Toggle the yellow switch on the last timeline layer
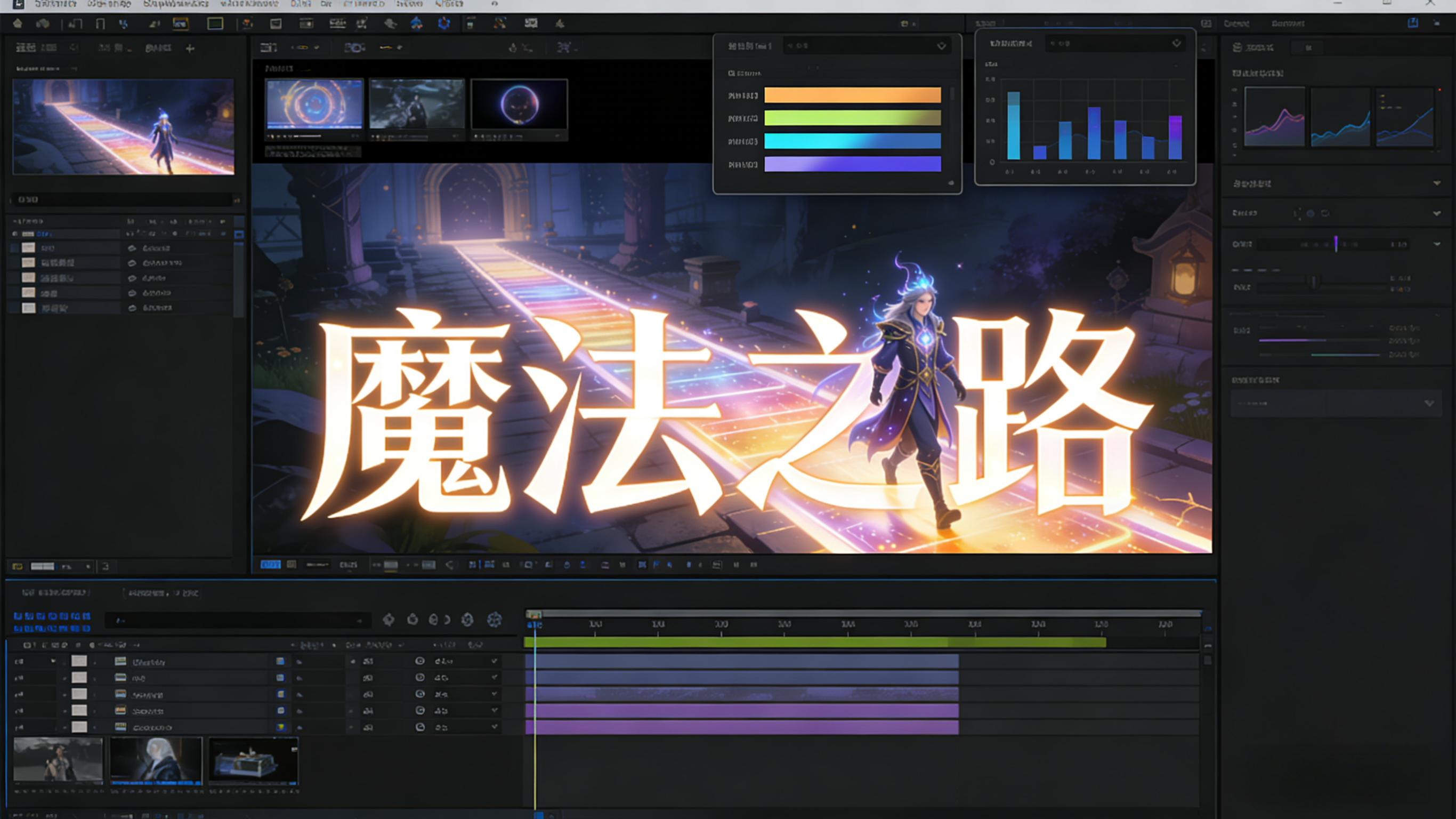Screen dimensions: 1456x819 pyautogui.click(x=280, y=727)
